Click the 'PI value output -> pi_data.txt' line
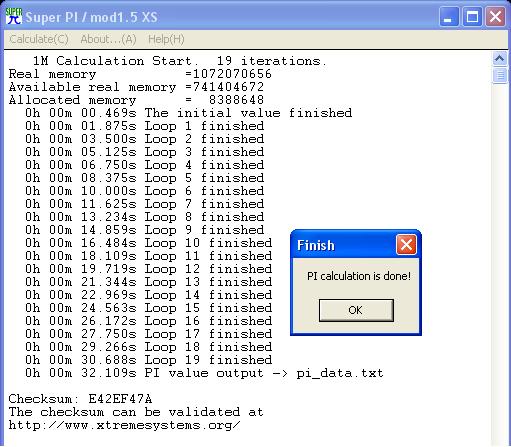 [x=204, y=373]
